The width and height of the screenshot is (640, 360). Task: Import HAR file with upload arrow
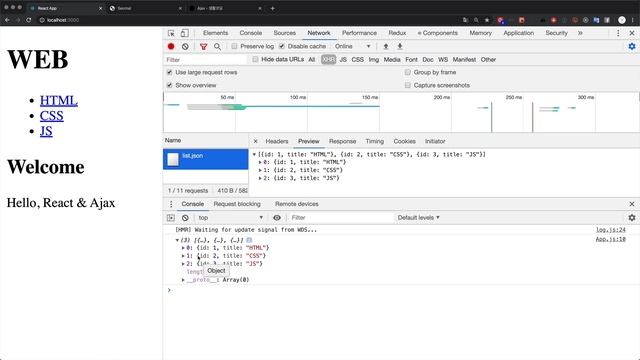click(x=386, y=47)
